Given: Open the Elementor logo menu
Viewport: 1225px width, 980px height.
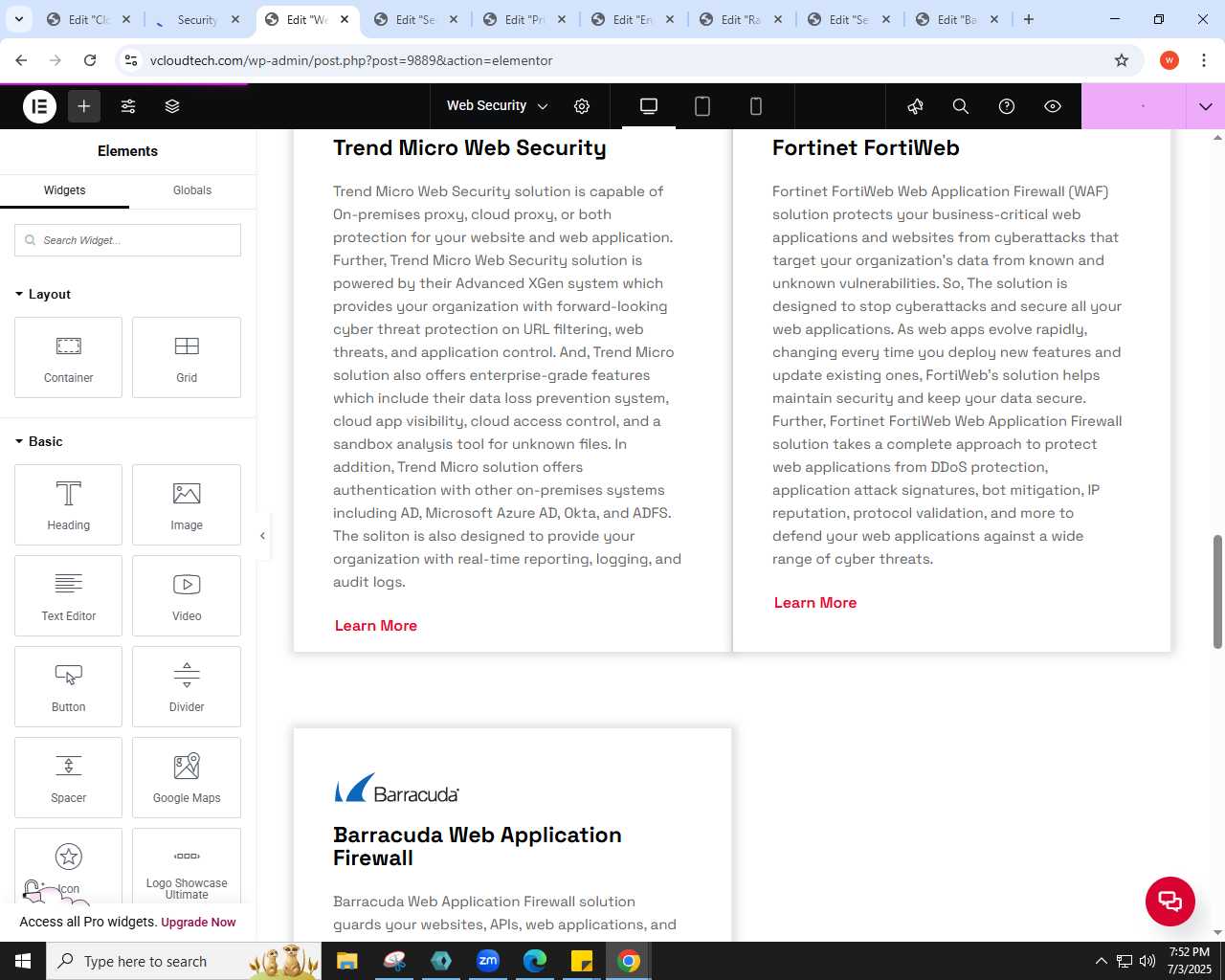Looking at the screenshot, I should coord(39,106).
